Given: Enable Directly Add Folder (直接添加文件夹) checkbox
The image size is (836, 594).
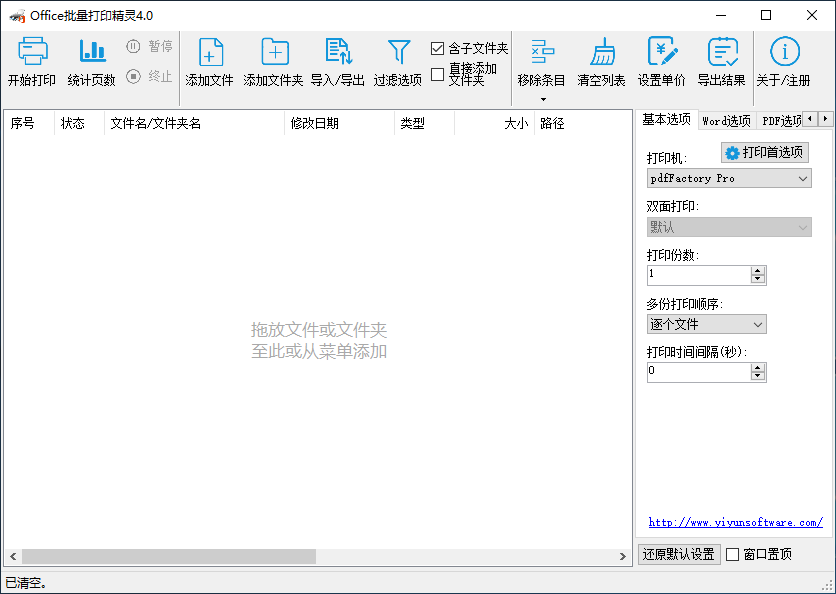Looking at the screenshot, I should [437, 75].
